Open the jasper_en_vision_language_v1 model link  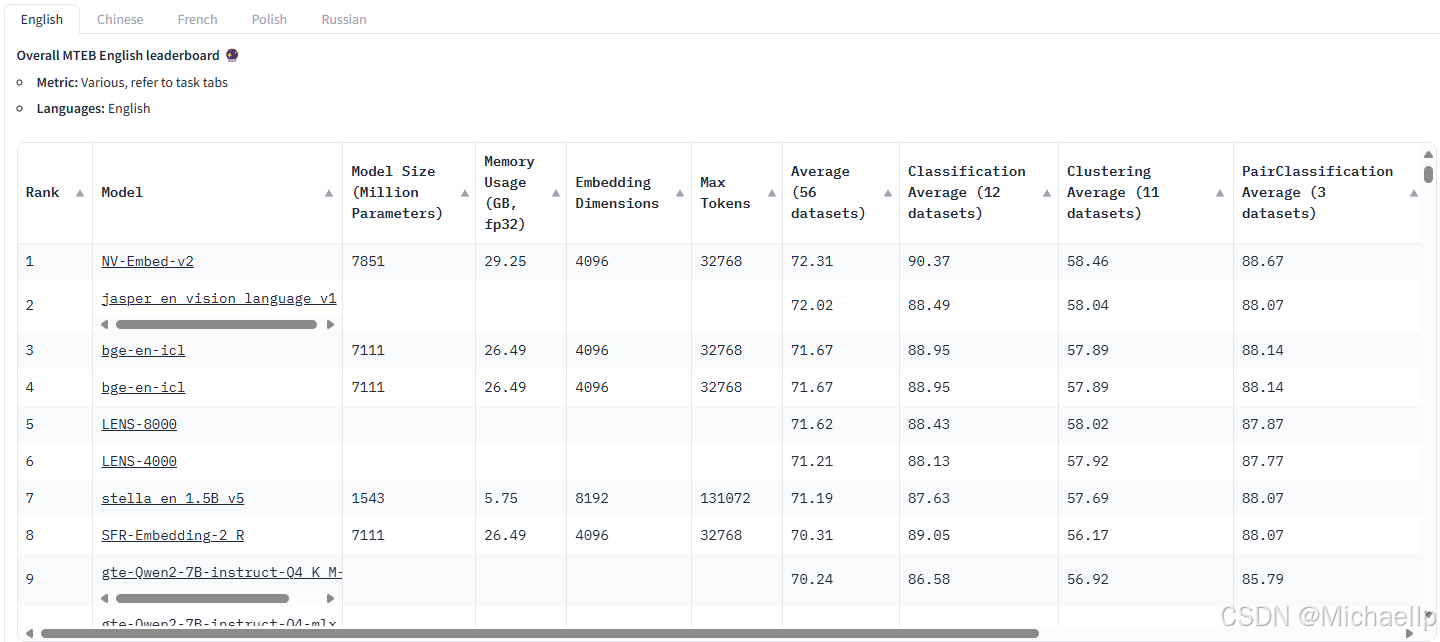pos(219,298)
